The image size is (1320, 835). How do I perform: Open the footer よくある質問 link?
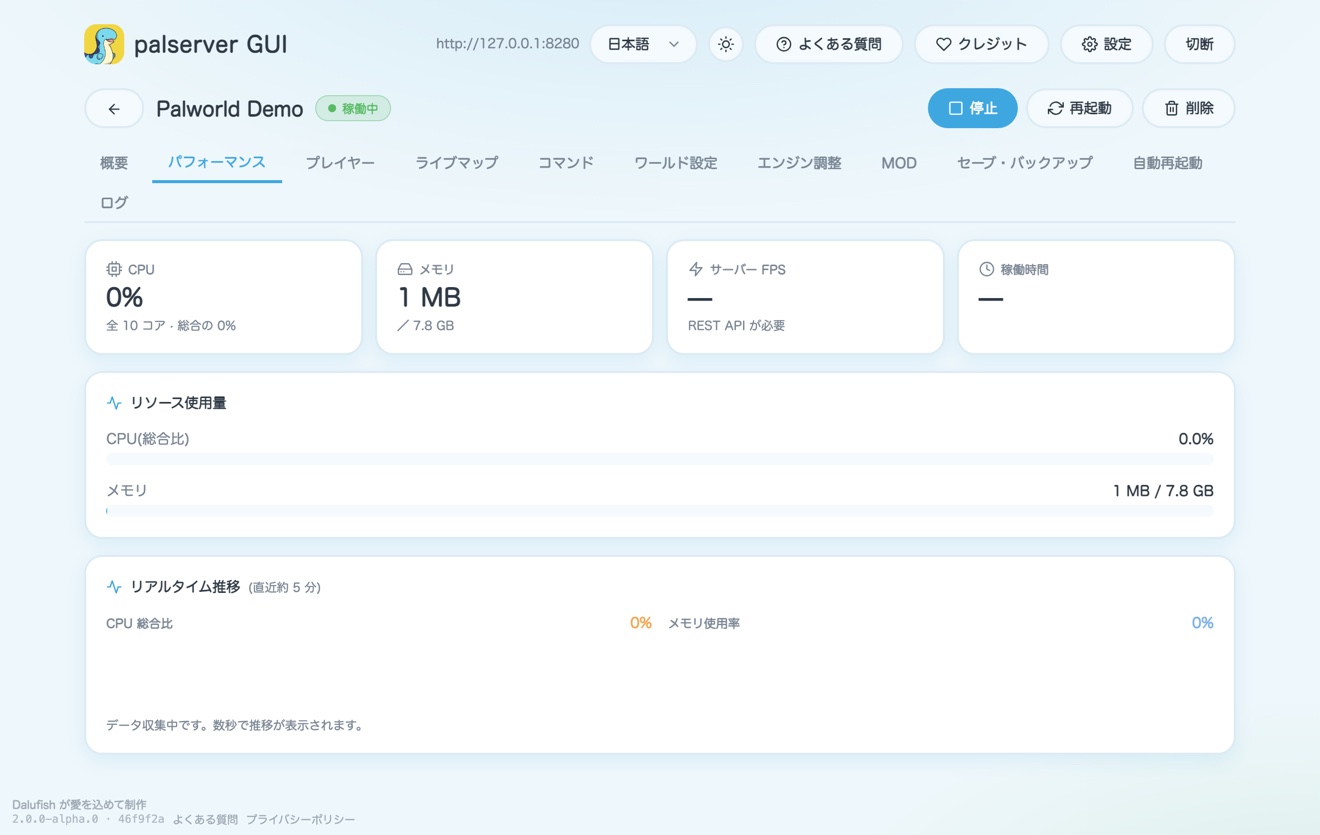pos(205,819)
